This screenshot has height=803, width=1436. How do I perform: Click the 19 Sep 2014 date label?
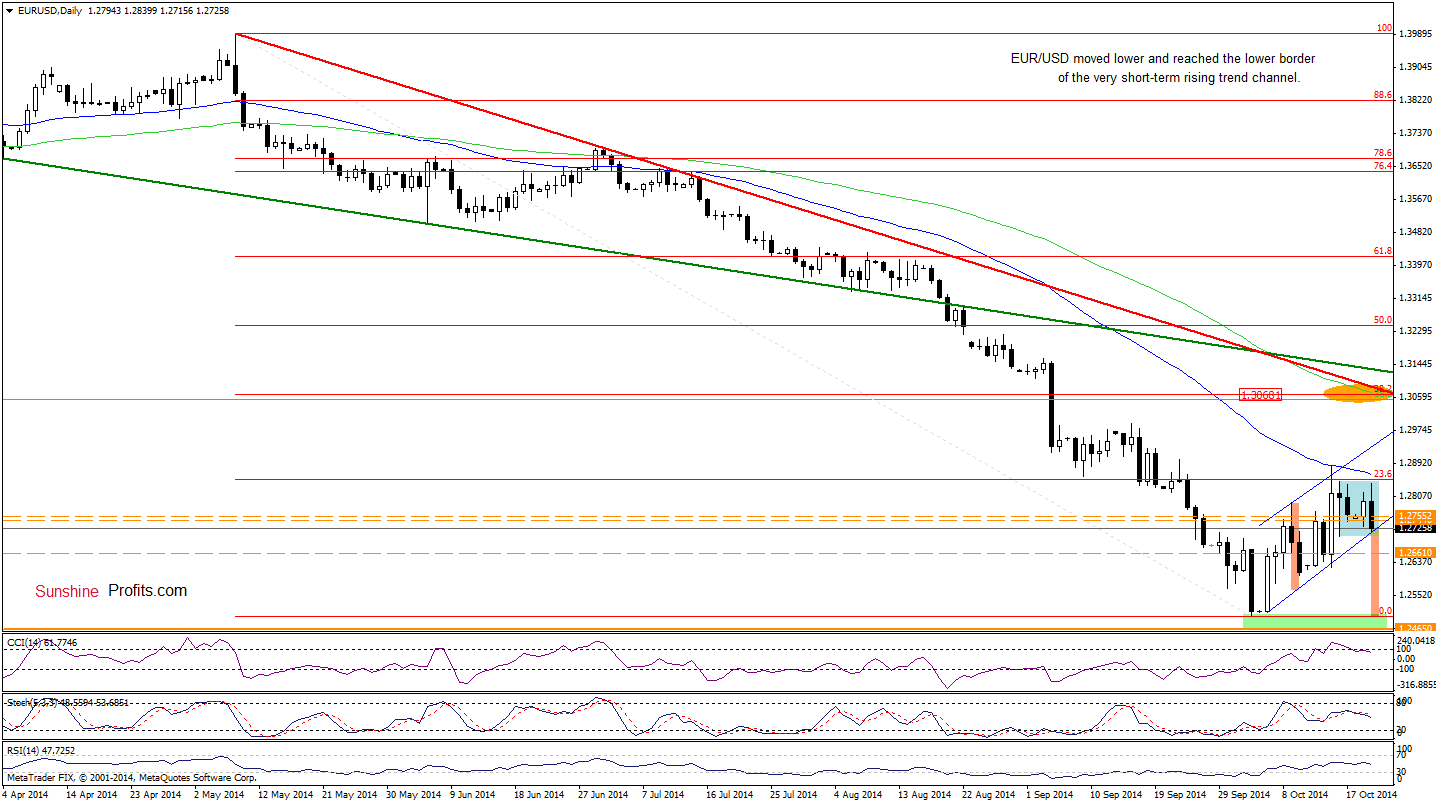pos(1182,794)
